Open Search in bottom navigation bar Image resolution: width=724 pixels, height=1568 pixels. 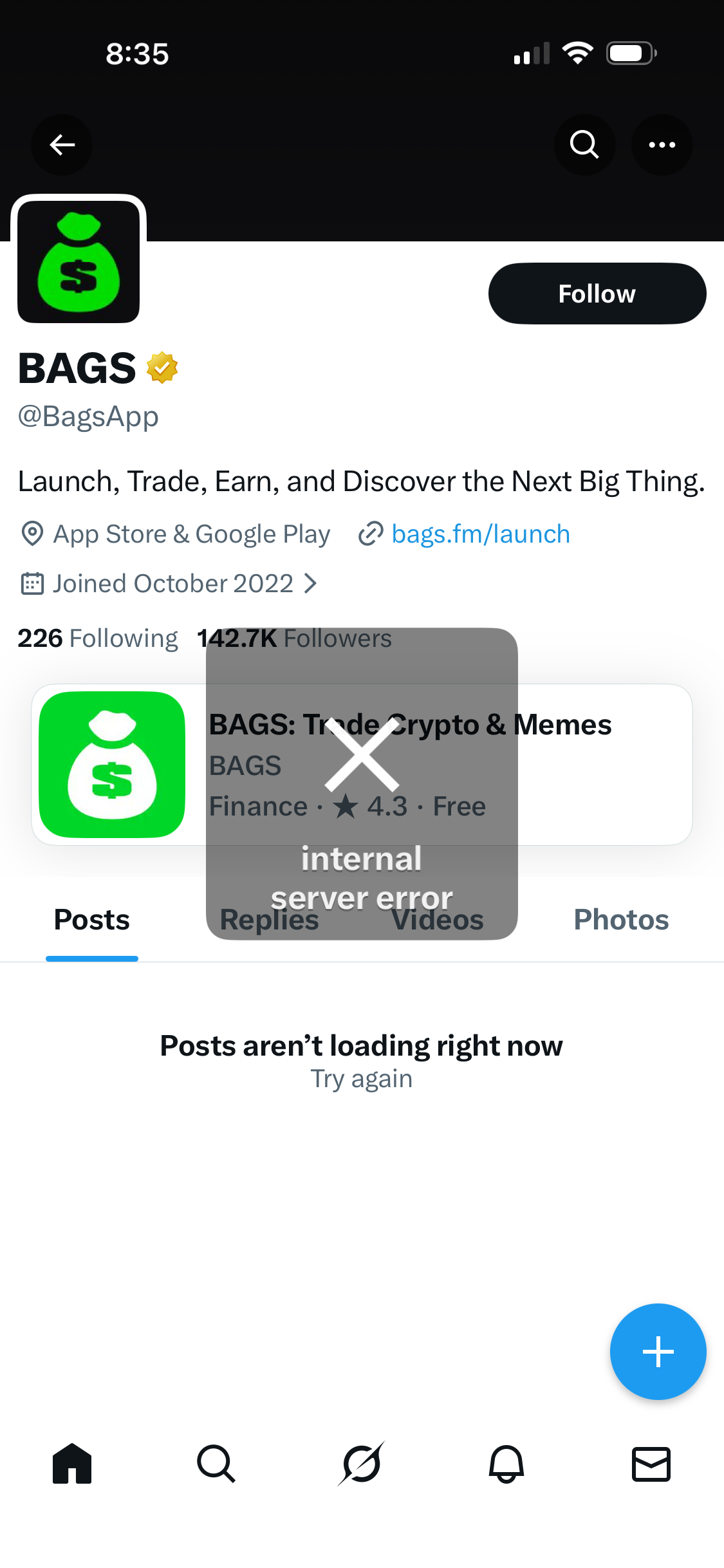click(216, 1464)
